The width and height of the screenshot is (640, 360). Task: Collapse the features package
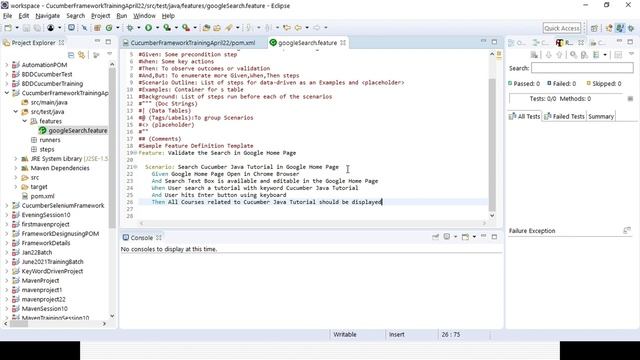click(24, 121)
